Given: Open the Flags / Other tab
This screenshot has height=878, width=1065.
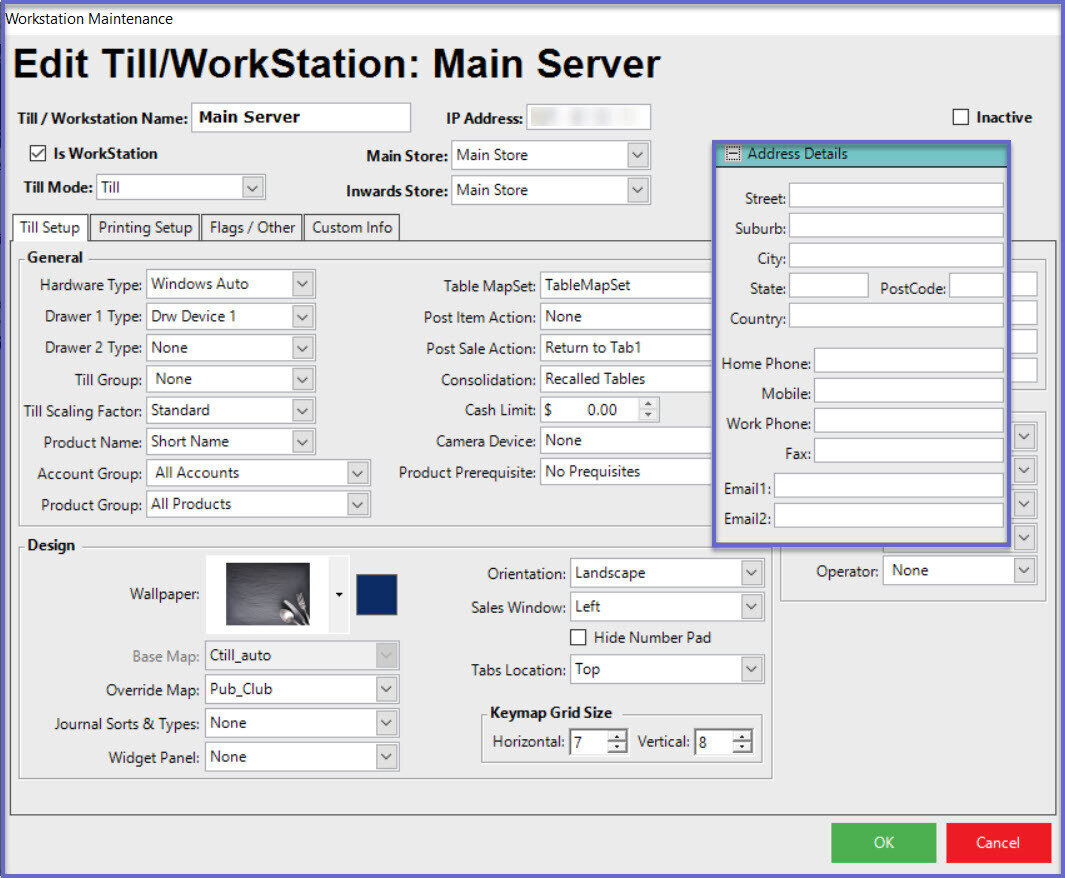Looking at the screenshot, I should 251,228.
